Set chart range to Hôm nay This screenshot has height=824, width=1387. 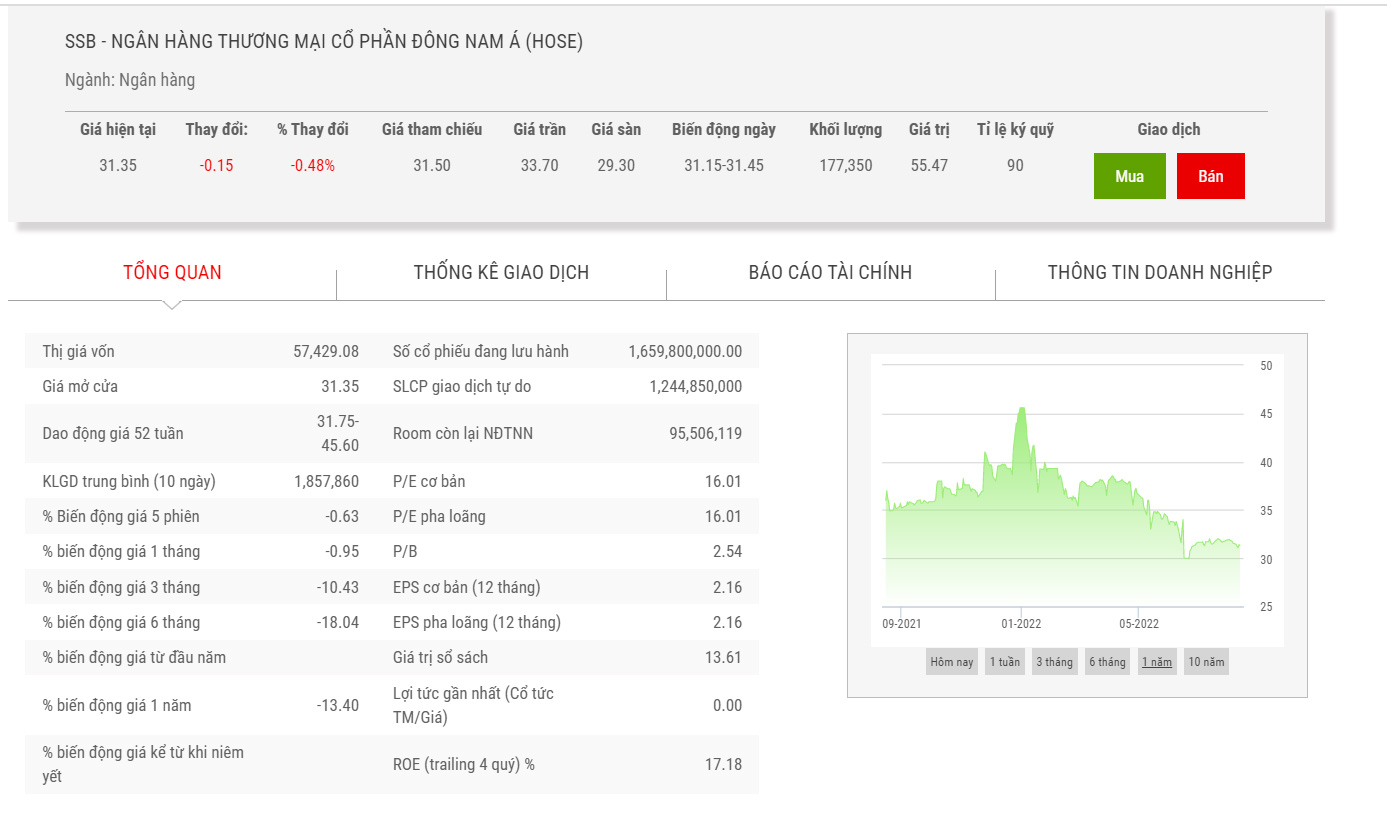coord(951,662)
